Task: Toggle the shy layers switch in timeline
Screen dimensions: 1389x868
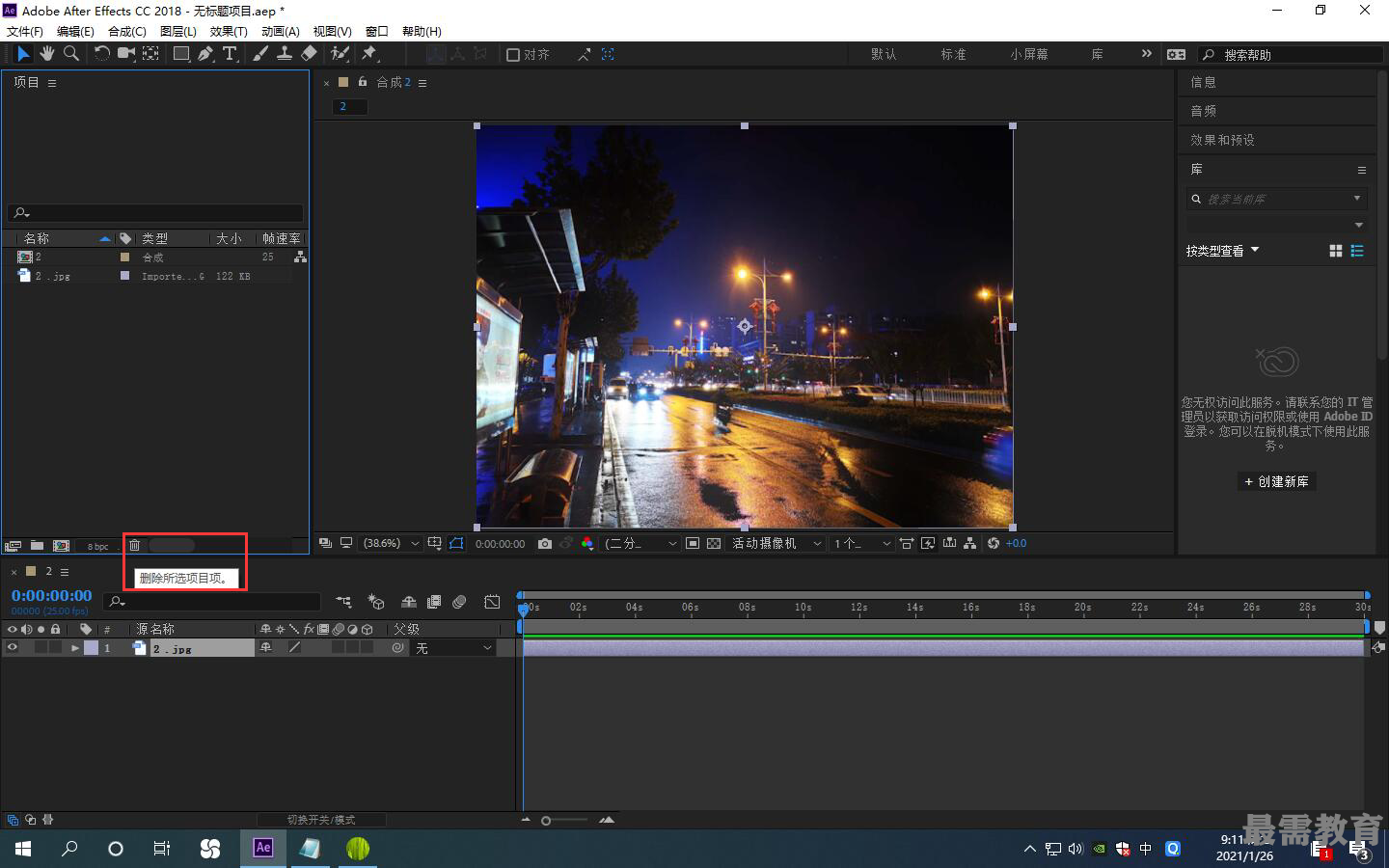Action: (x=409, y=602)
